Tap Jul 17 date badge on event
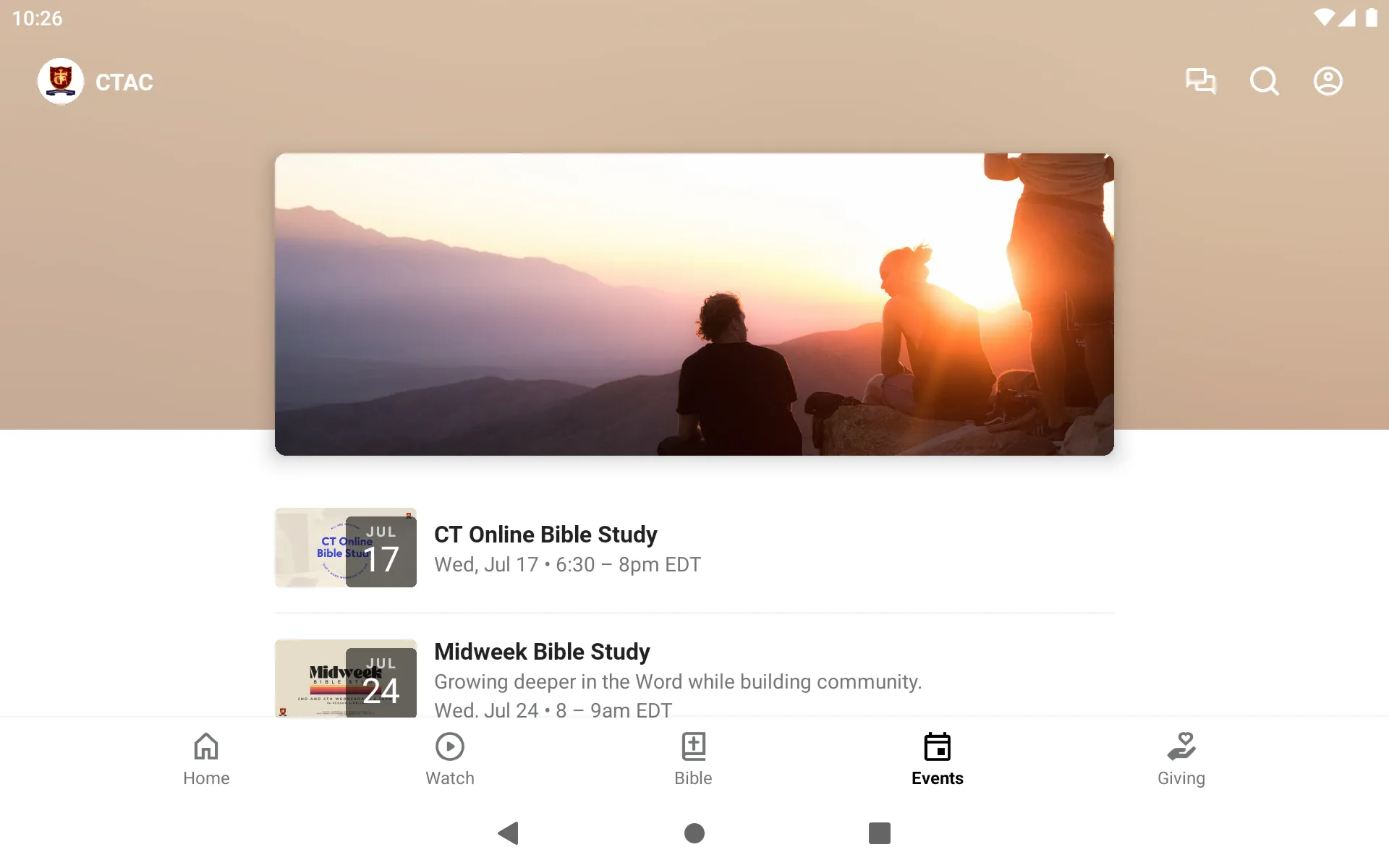 (x=380, y=548)
